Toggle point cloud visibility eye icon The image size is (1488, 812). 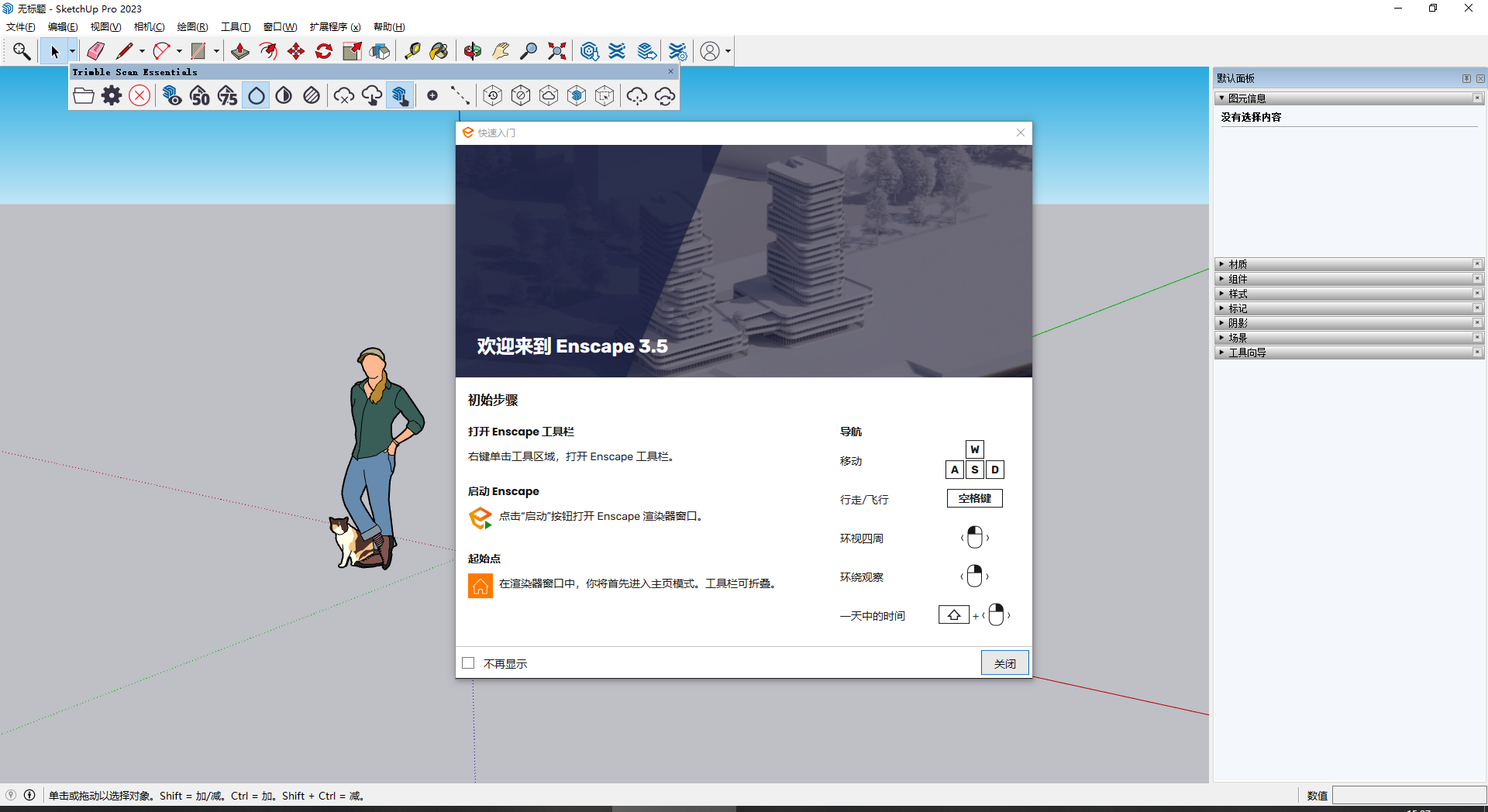pos(172,96)
